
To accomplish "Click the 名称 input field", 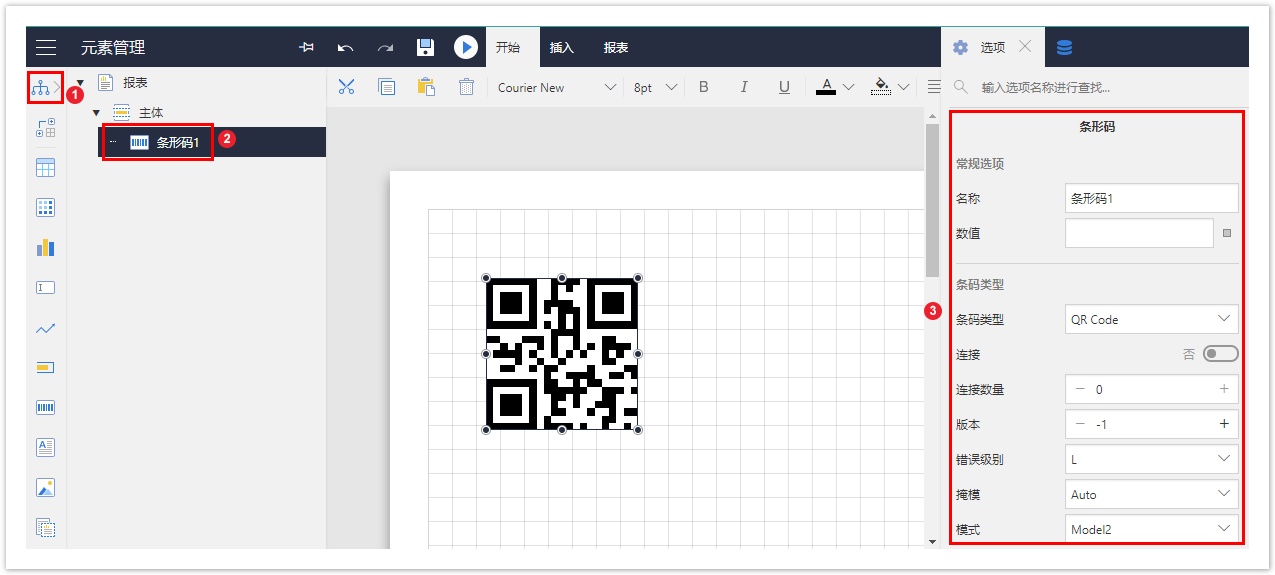I will click(1151, 198).
